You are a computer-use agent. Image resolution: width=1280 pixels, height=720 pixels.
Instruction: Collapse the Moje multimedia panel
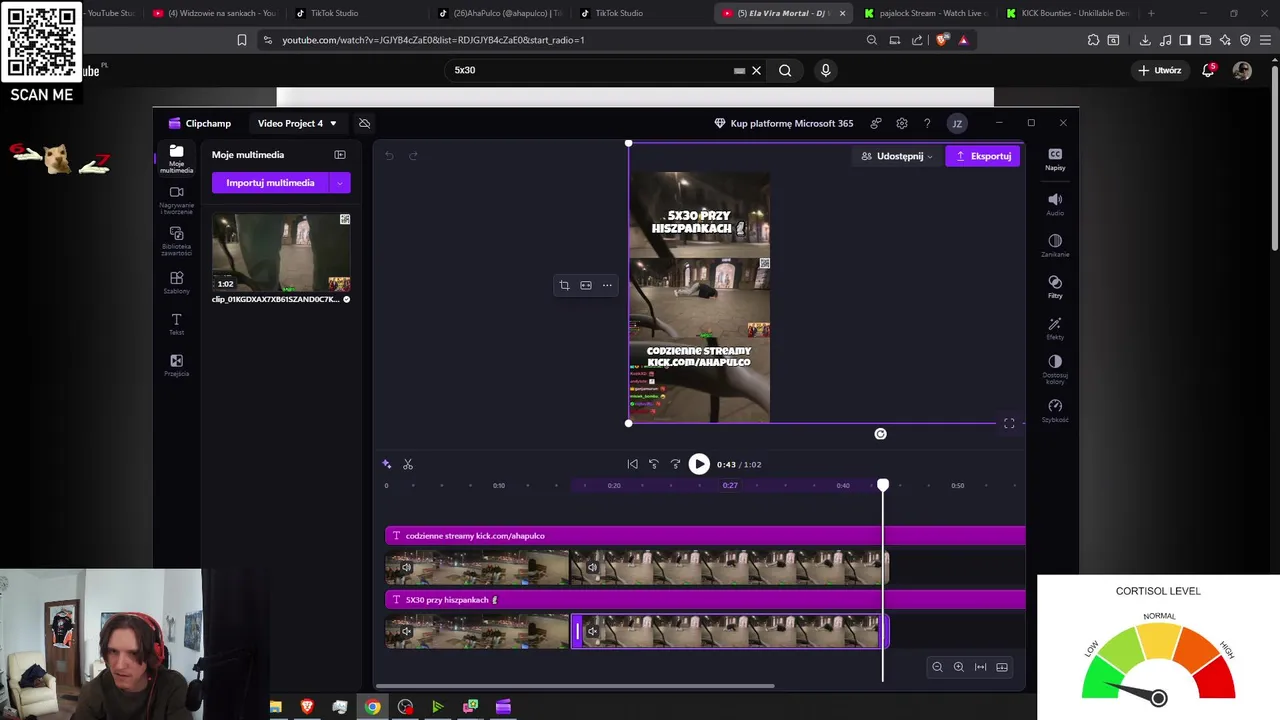click(x=340, y=155)
